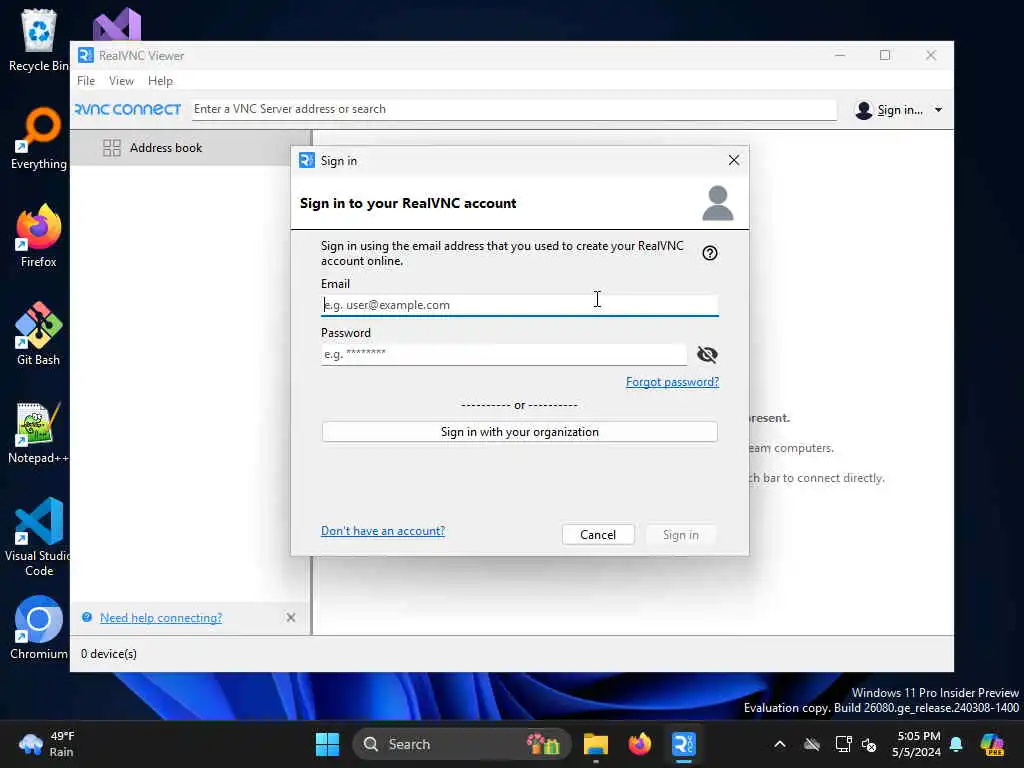Focus the Password input field
This screenshot has height=768, width=1024.
(x=504, y=355)
